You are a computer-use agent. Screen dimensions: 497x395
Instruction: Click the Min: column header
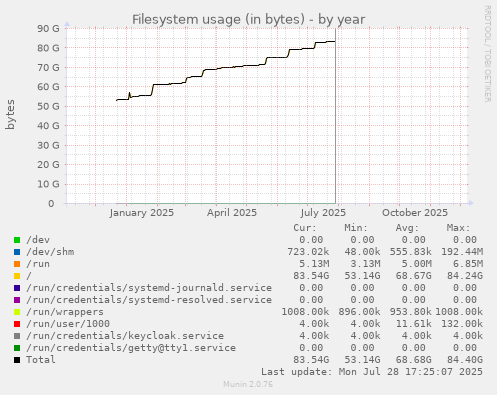point(356,228)
